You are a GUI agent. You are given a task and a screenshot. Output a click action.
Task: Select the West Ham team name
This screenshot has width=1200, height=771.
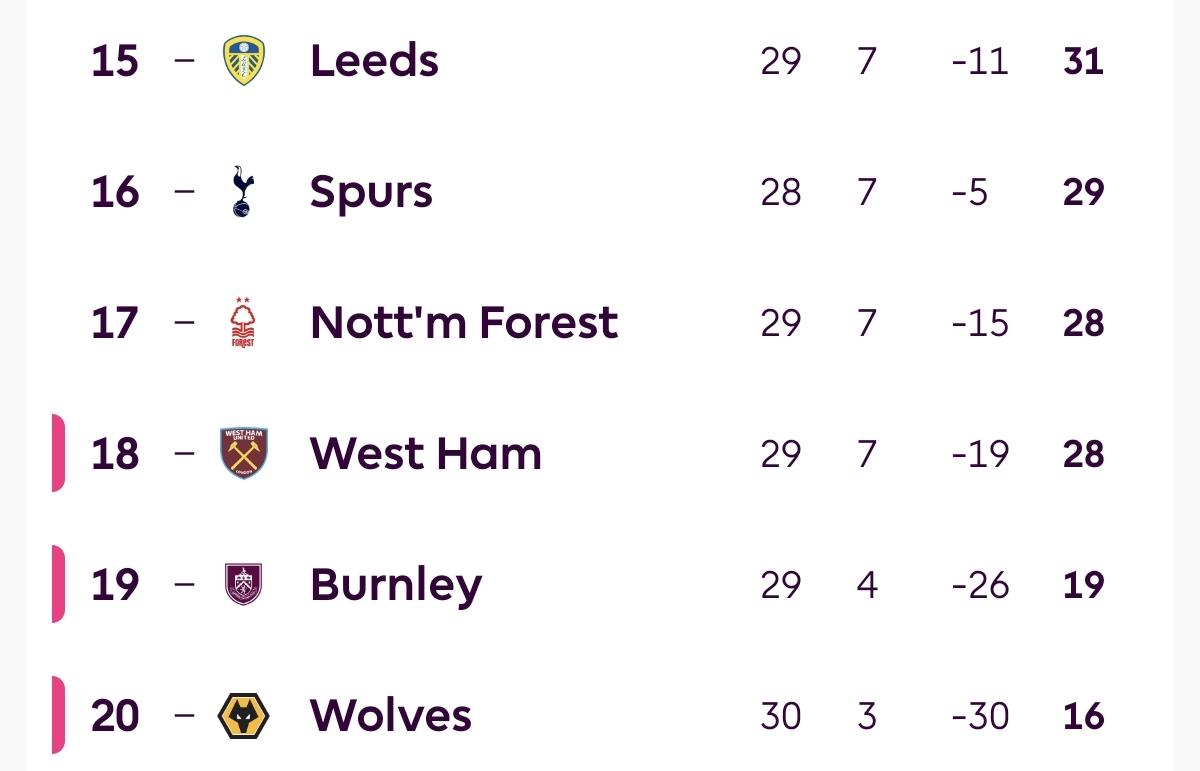click(426, 454)
